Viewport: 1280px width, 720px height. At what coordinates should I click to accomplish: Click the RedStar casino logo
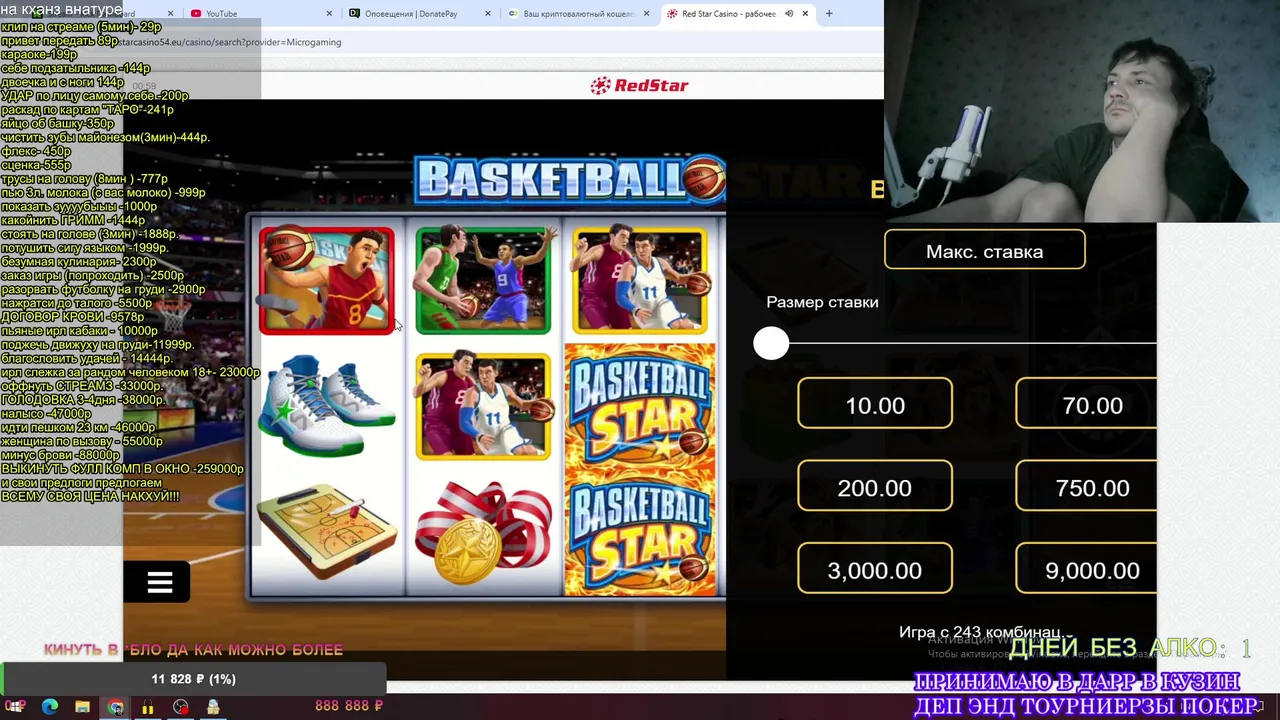640,86
